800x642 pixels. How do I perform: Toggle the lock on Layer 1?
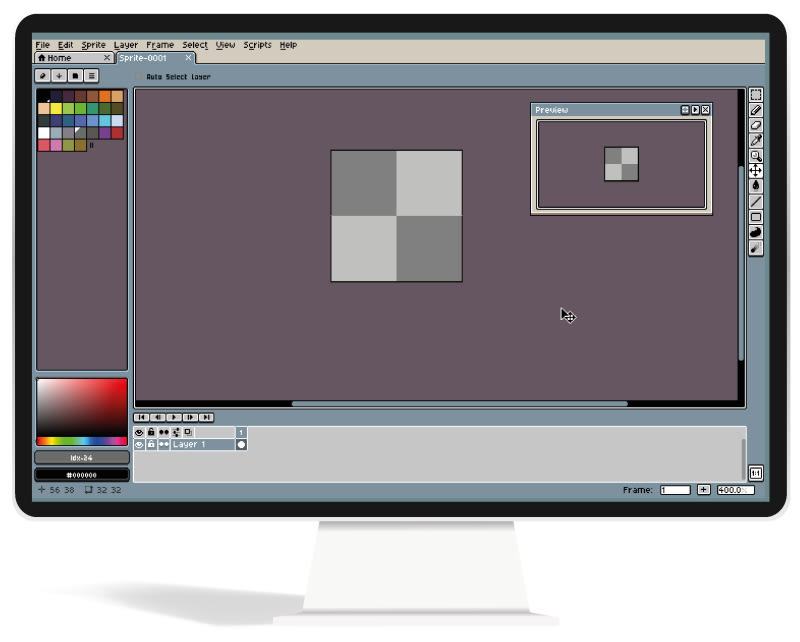(x=151, y=444)
